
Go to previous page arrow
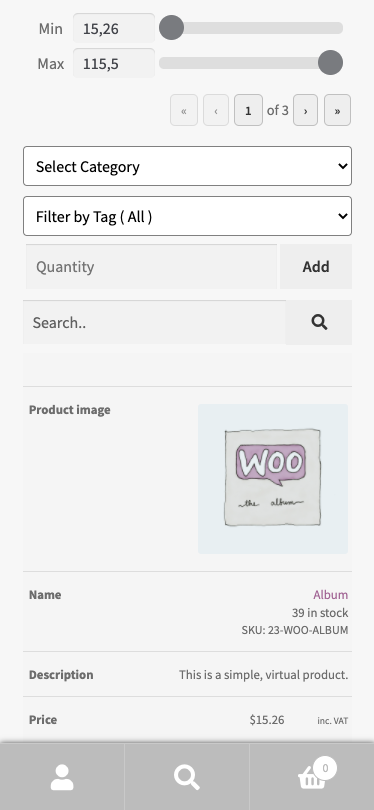216,110
